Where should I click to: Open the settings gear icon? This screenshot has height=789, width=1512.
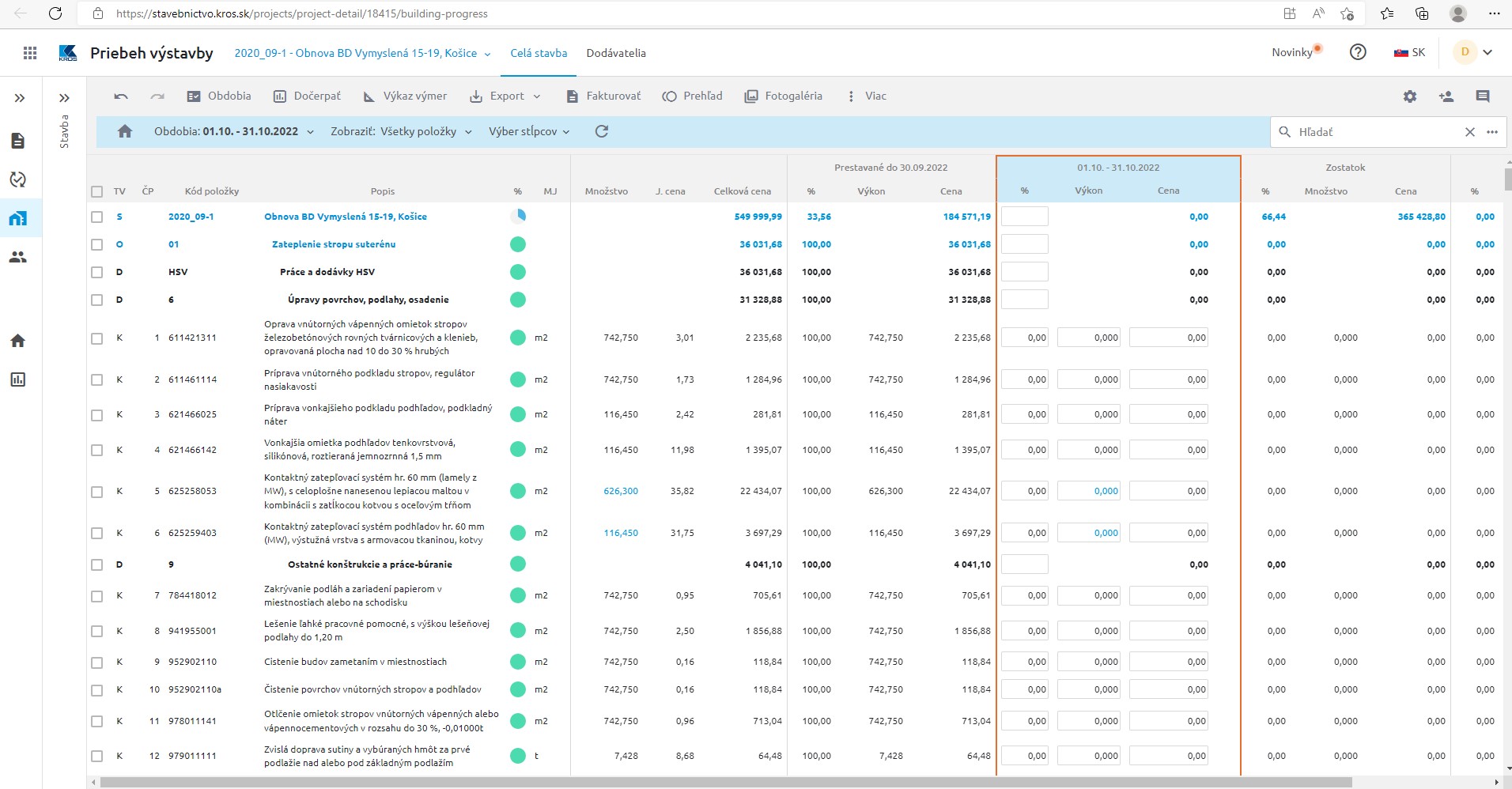coord(1409,96)
